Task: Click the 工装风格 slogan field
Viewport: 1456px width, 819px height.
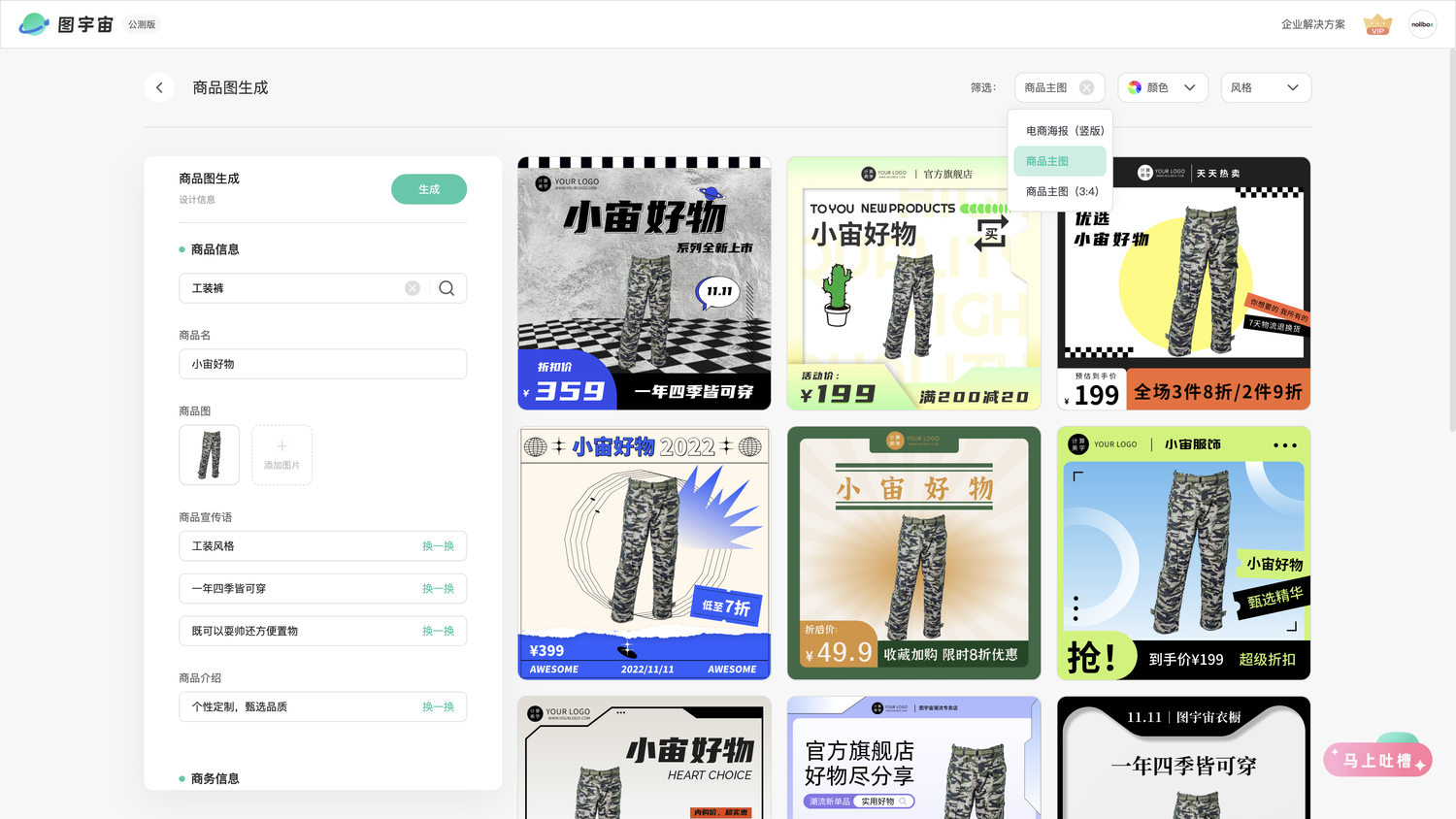Action: (x=322, y=546)
